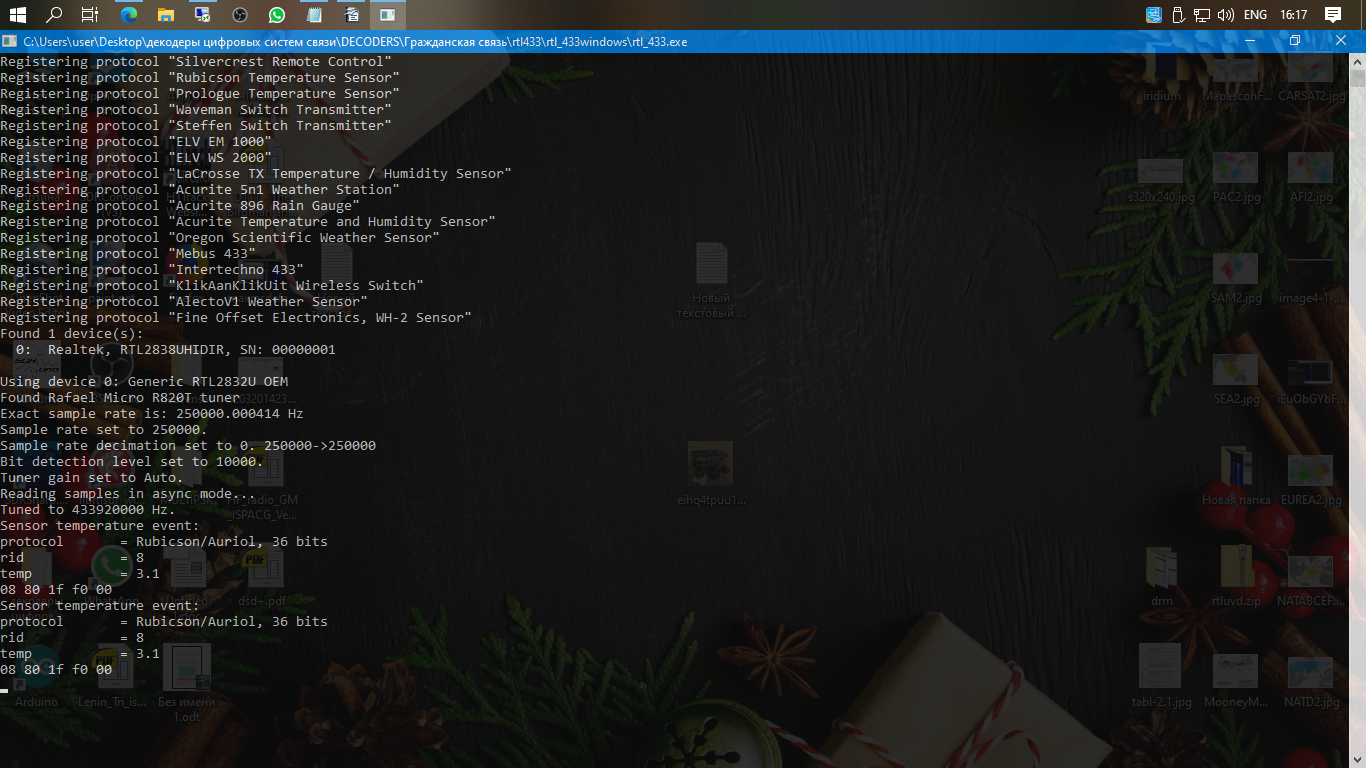Viewport: 1366px width, 768px height.
Task: Click the console scrollbar up arrow
Action: tap(1357, 61)
